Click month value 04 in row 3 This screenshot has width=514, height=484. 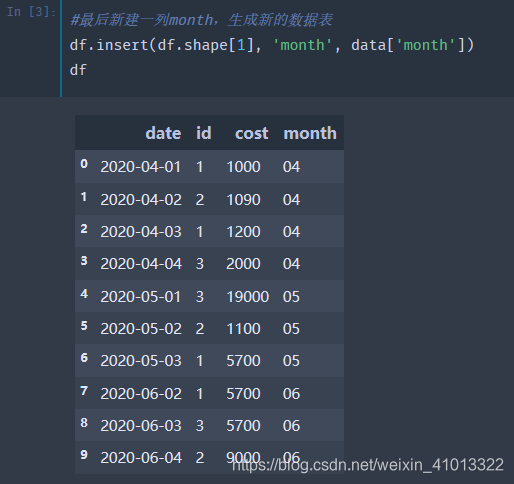coord(291,264)
